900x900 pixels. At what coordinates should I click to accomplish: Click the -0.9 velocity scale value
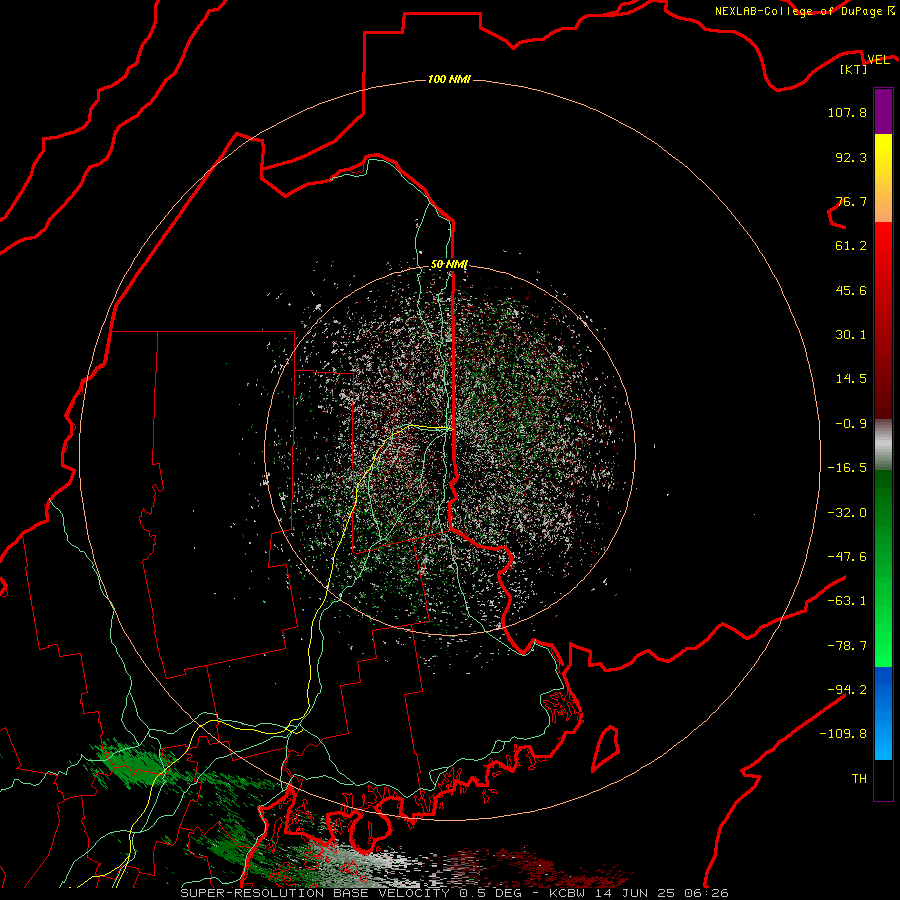pos(851,424)
